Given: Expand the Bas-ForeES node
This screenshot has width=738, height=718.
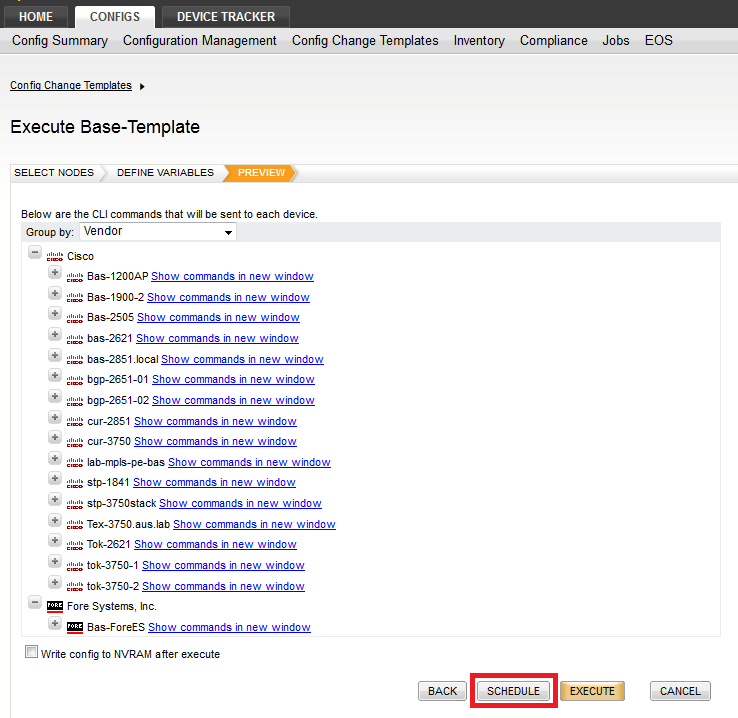Looking at the screenshot, I should [x=55, y=623].
